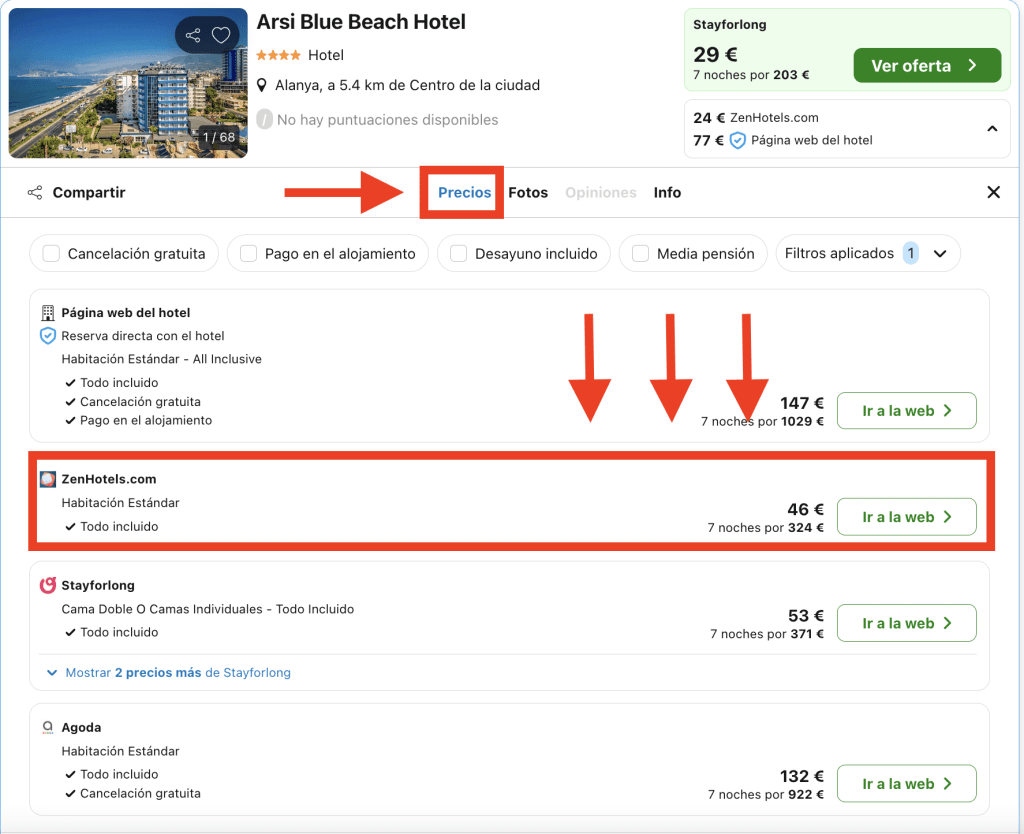Click the ZenHotels.com logo icon
This screenshot has width=1024, height=834.
(48, 480)
